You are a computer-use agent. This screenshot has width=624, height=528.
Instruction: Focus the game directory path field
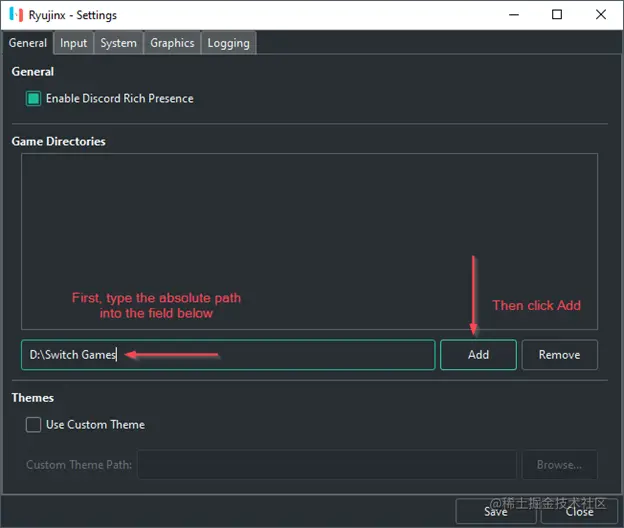pyautogui.click(x=228, y=355)
